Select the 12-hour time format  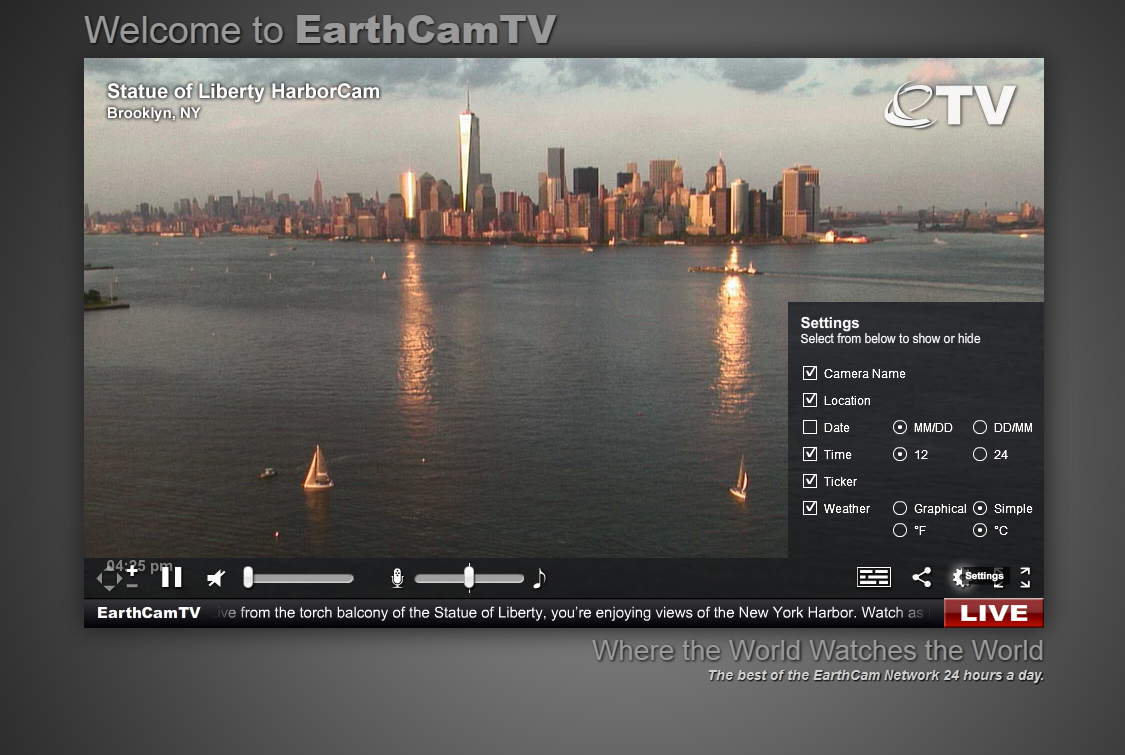tap(900, 454)
